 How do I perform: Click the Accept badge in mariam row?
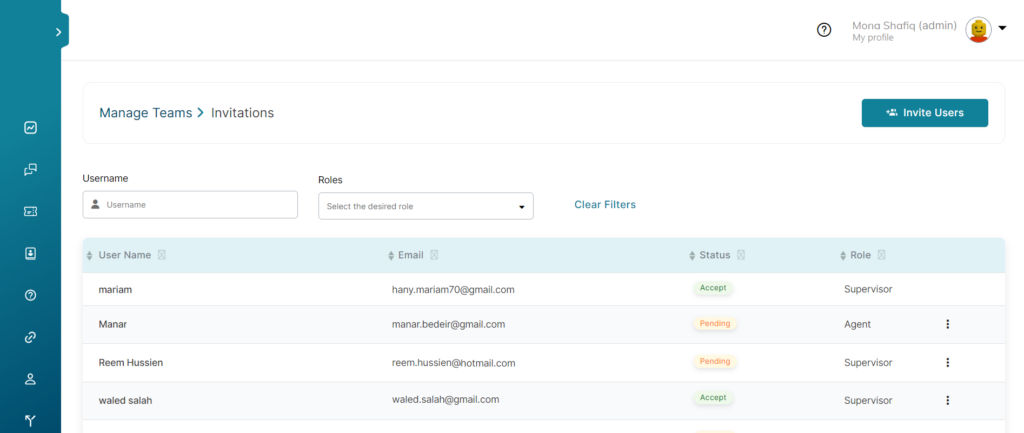[713, 287]
